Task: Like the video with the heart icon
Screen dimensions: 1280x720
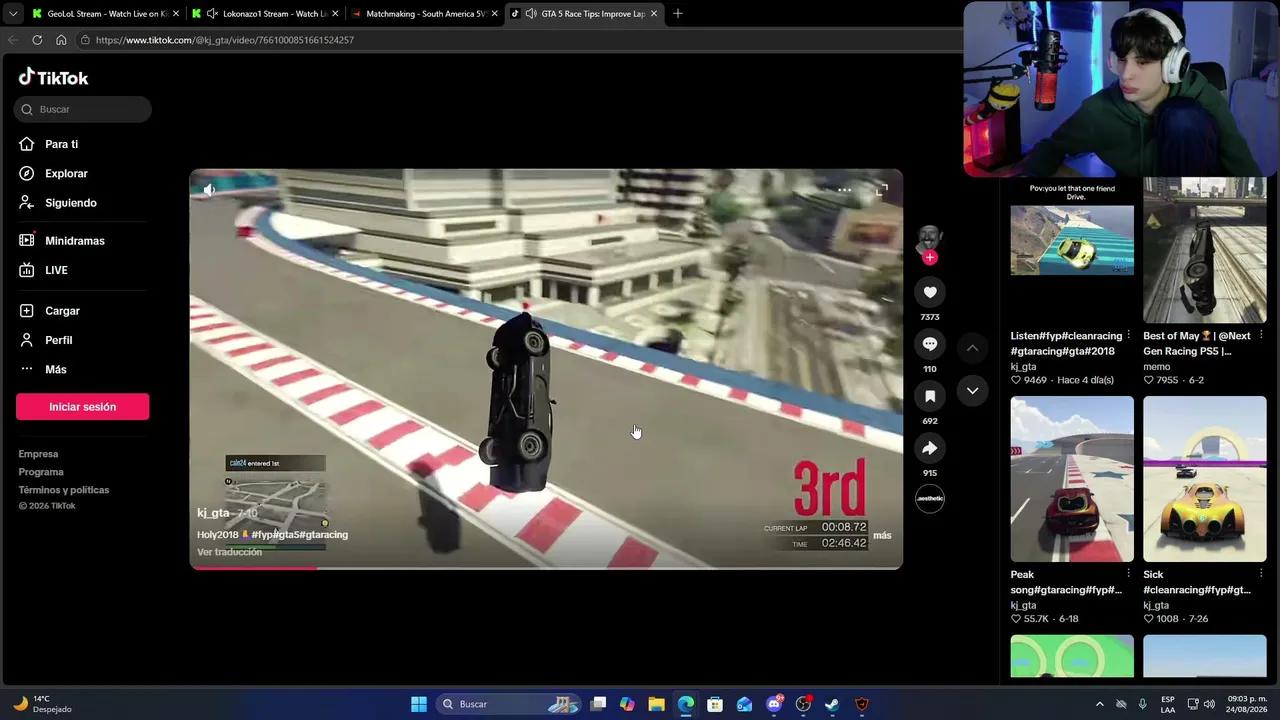Action: pos(930,292)
